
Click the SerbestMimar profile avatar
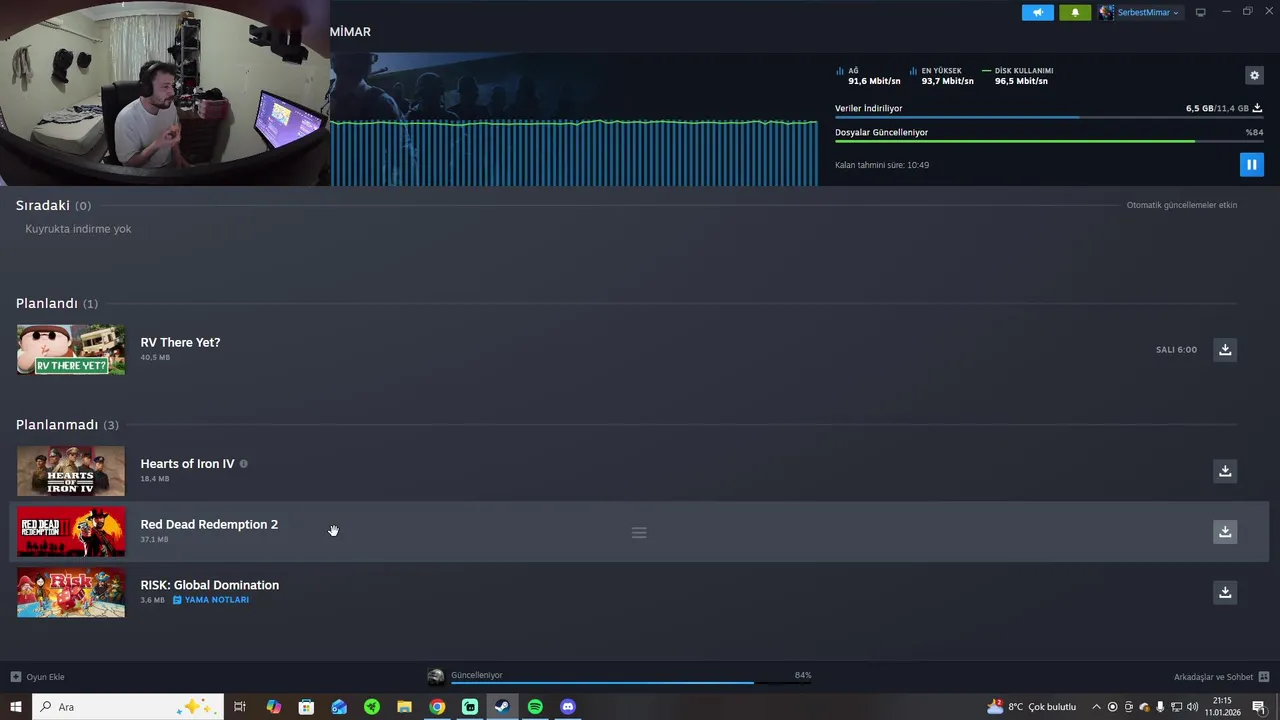[1106, 12]
